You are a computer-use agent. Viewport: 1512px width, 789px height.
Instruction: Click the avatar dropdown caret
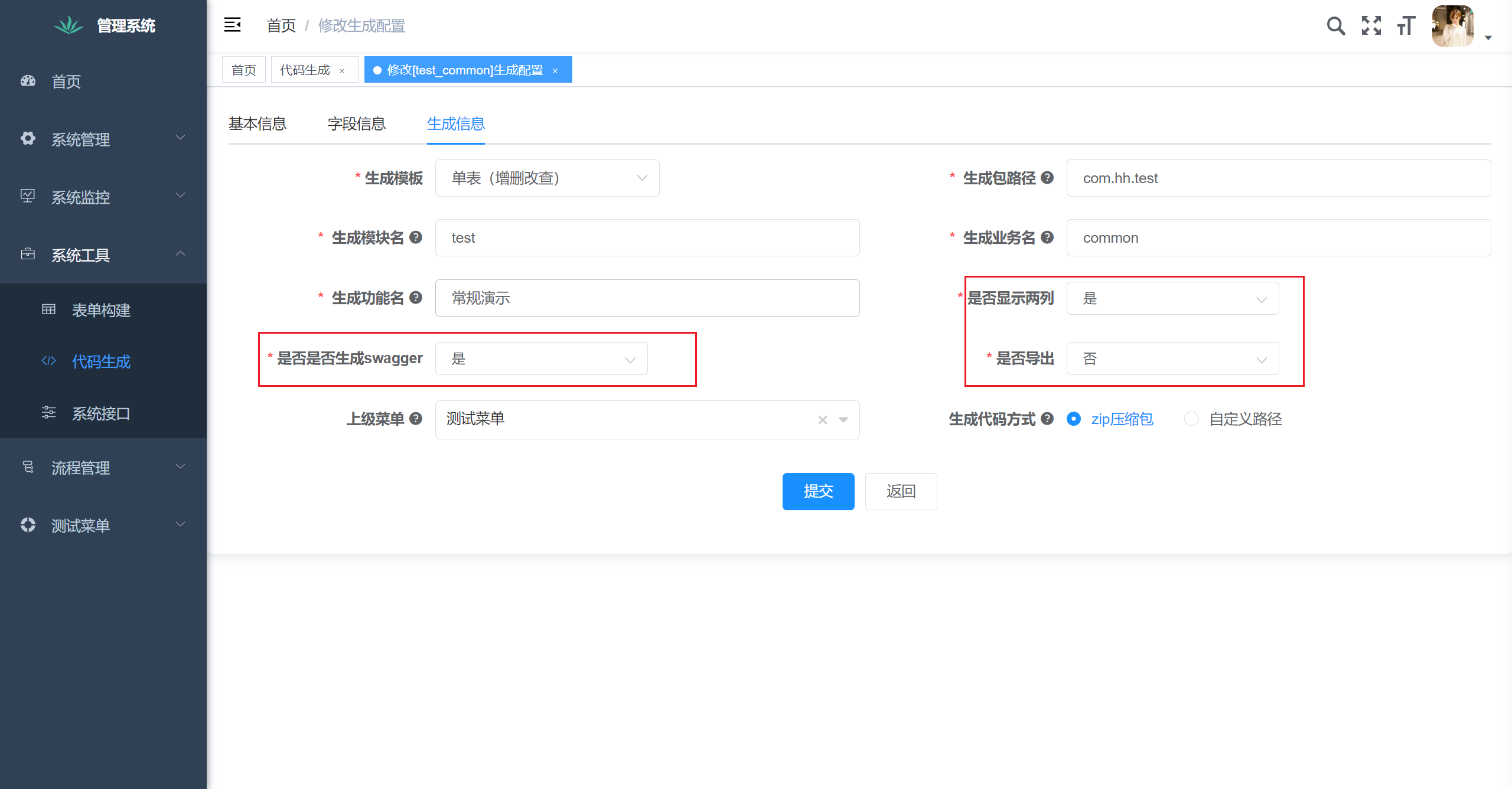(x=1488, y=38)
